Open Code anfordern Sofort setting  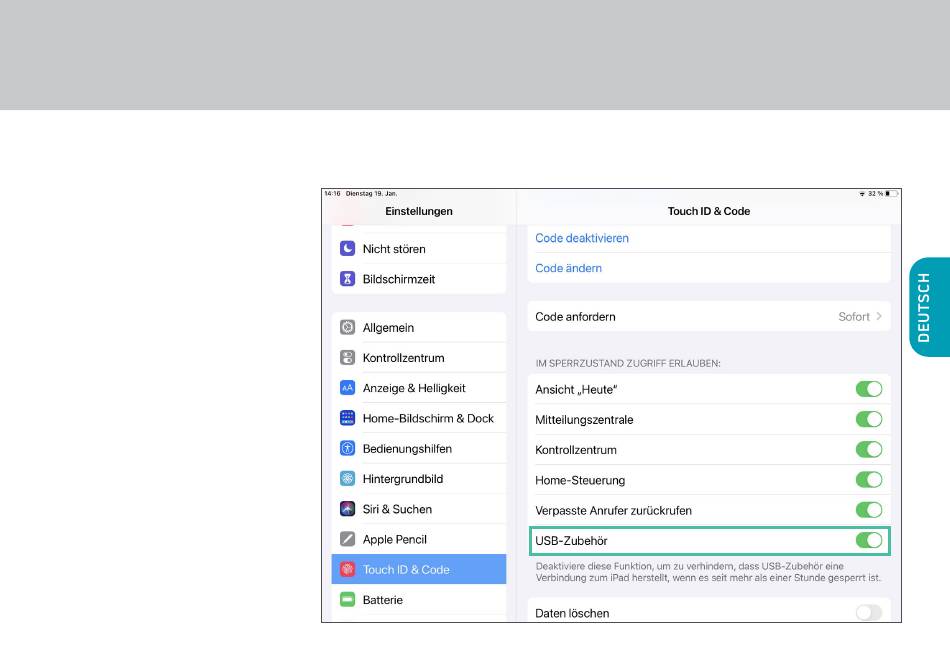coord(853,317)
